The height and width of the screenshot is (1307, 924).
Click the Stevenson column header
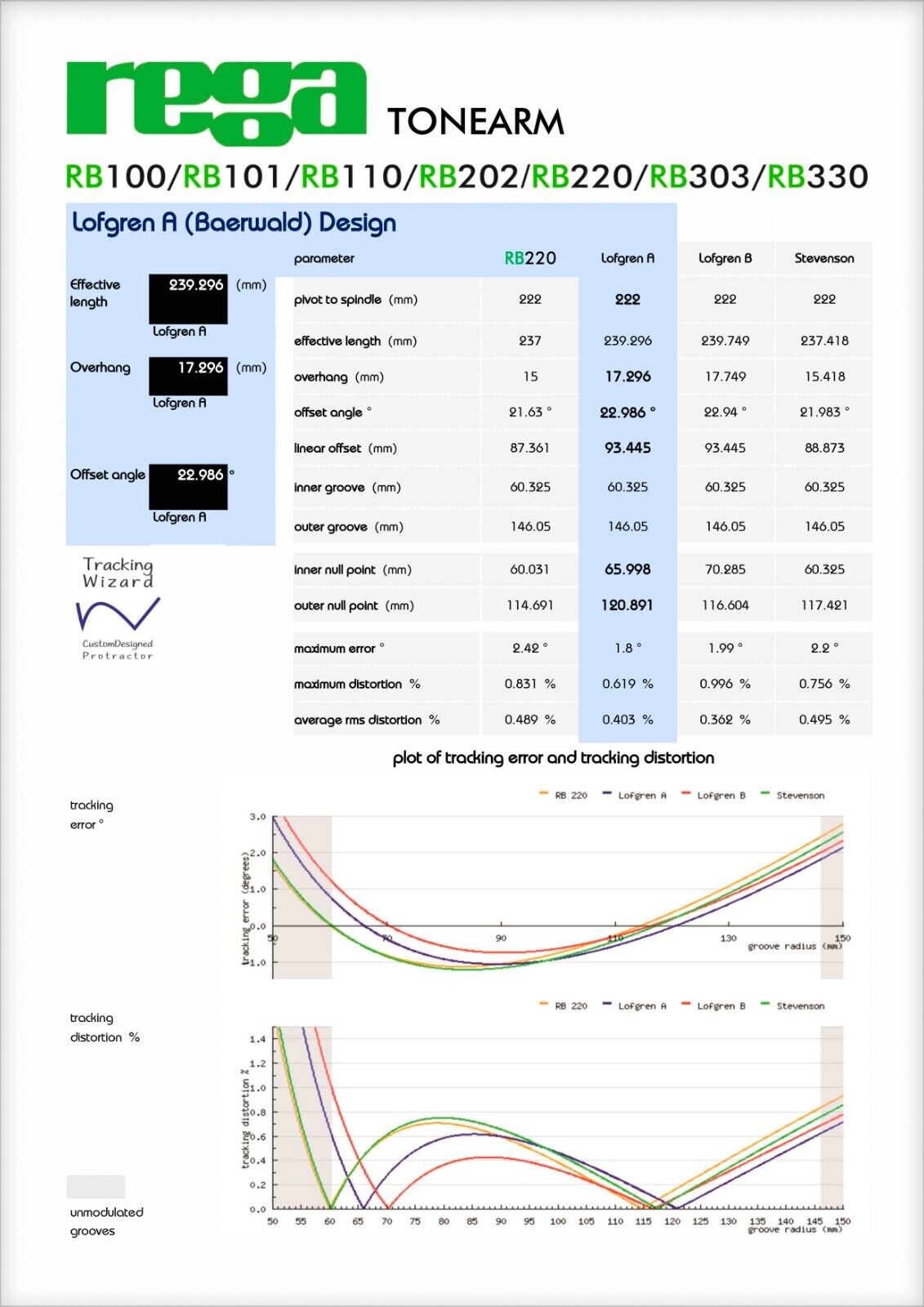tap(824, 258)
